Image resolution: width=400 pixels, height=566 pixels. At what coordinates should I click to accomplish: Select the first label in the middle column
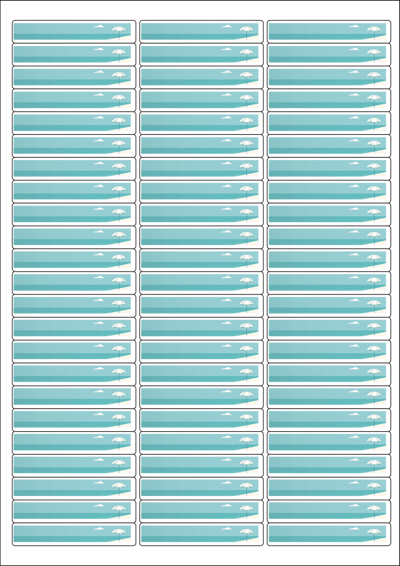coord(201,31)
